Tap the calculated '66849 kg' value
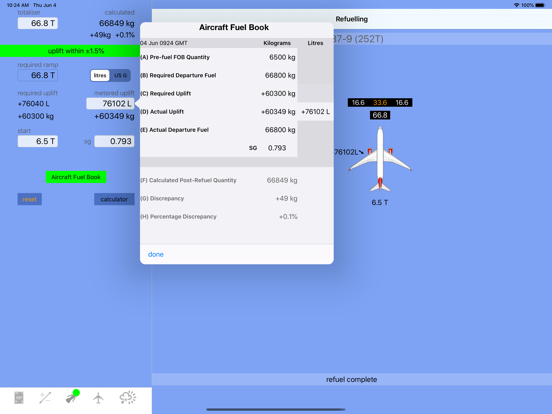 (x=117, y=23)
